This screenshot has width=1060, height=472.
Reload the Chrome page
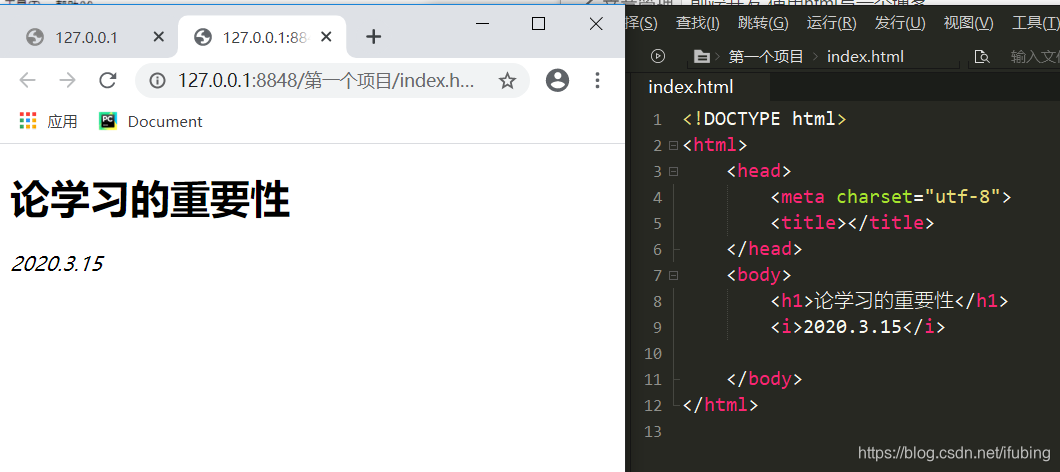pyautogui.click(x=107, y=81)
